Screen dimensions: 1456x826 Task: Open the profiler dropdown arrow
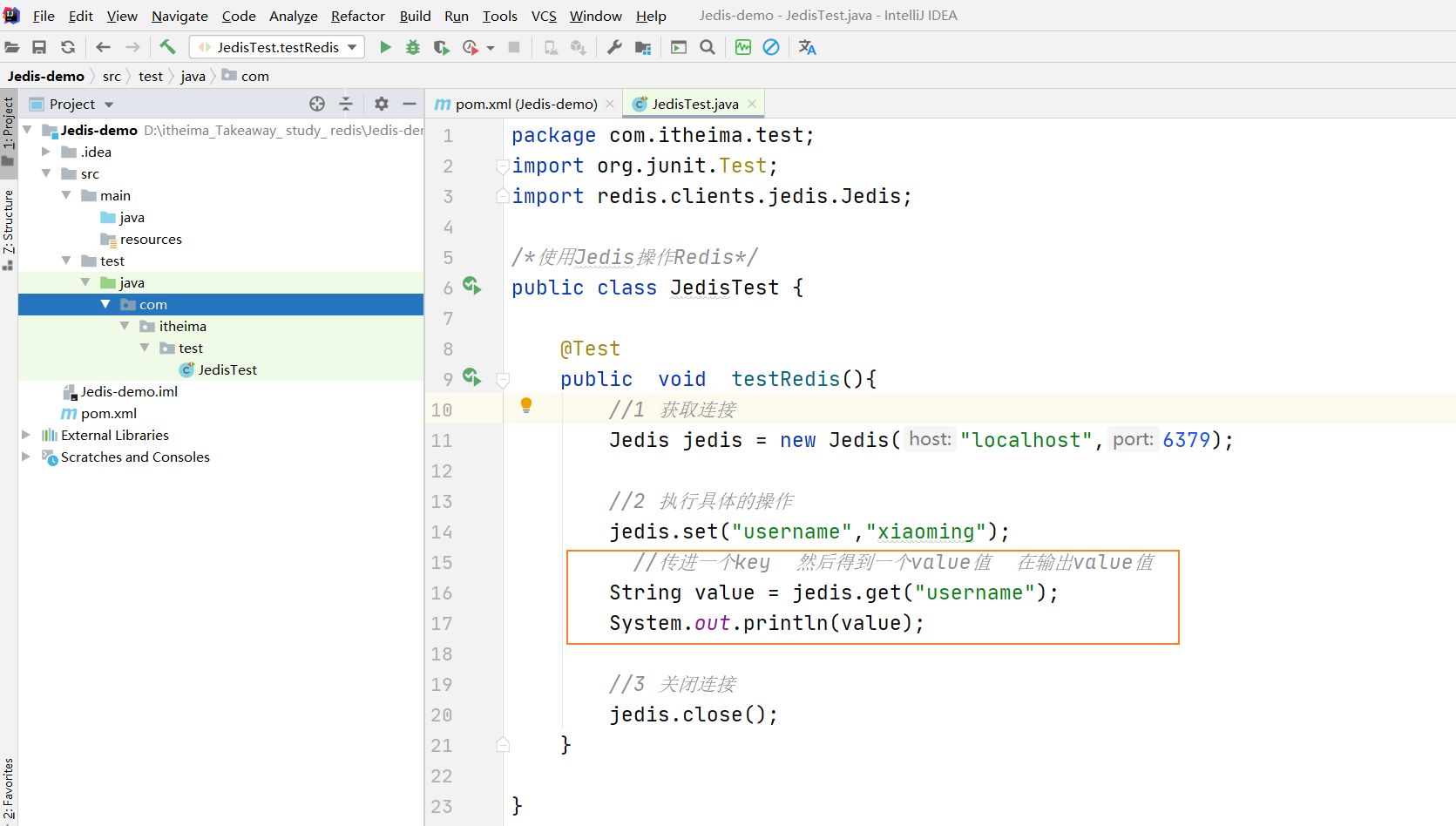tap(491, 48)
